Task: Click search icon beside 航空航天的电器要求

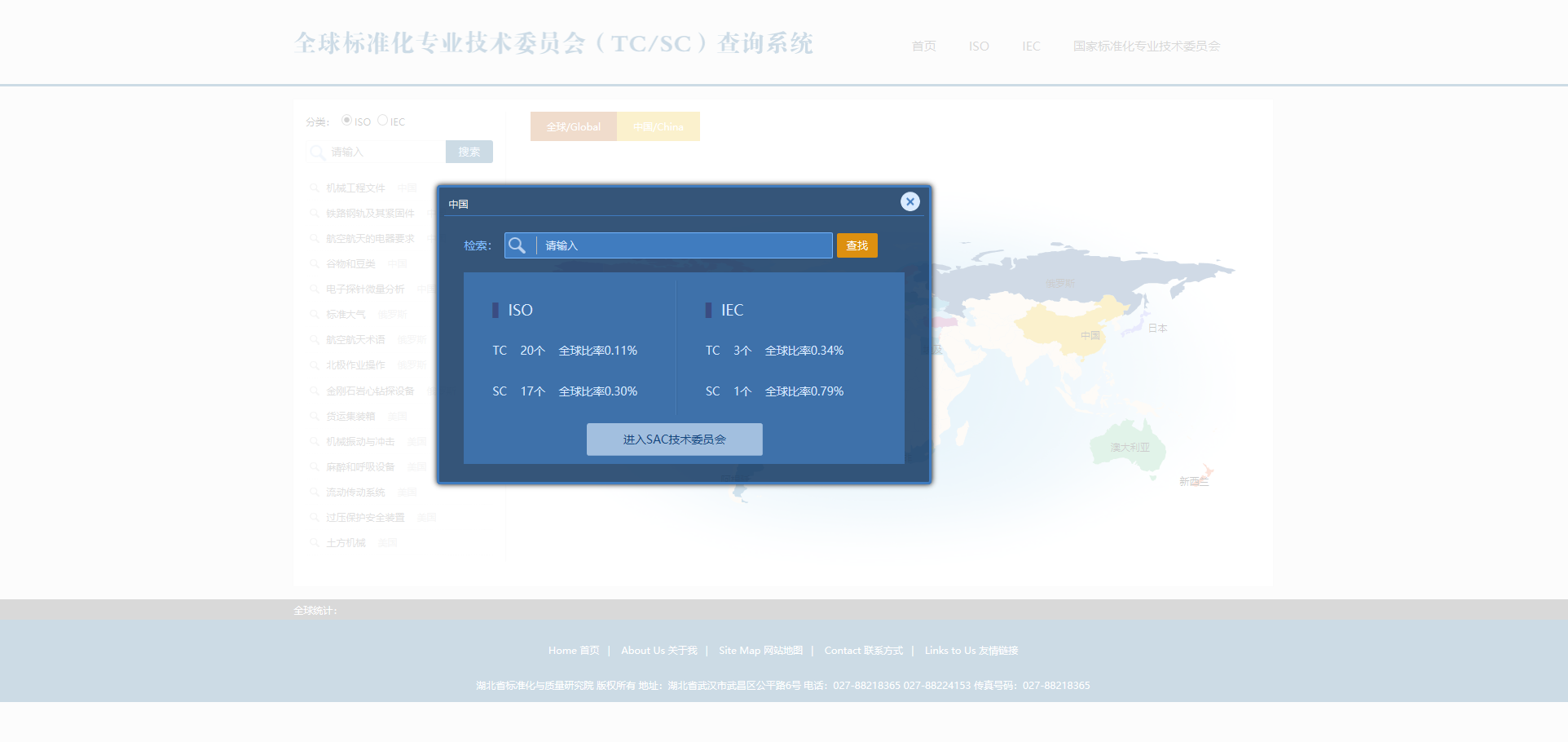Action: pyautogui.click(x=314, y=239)
